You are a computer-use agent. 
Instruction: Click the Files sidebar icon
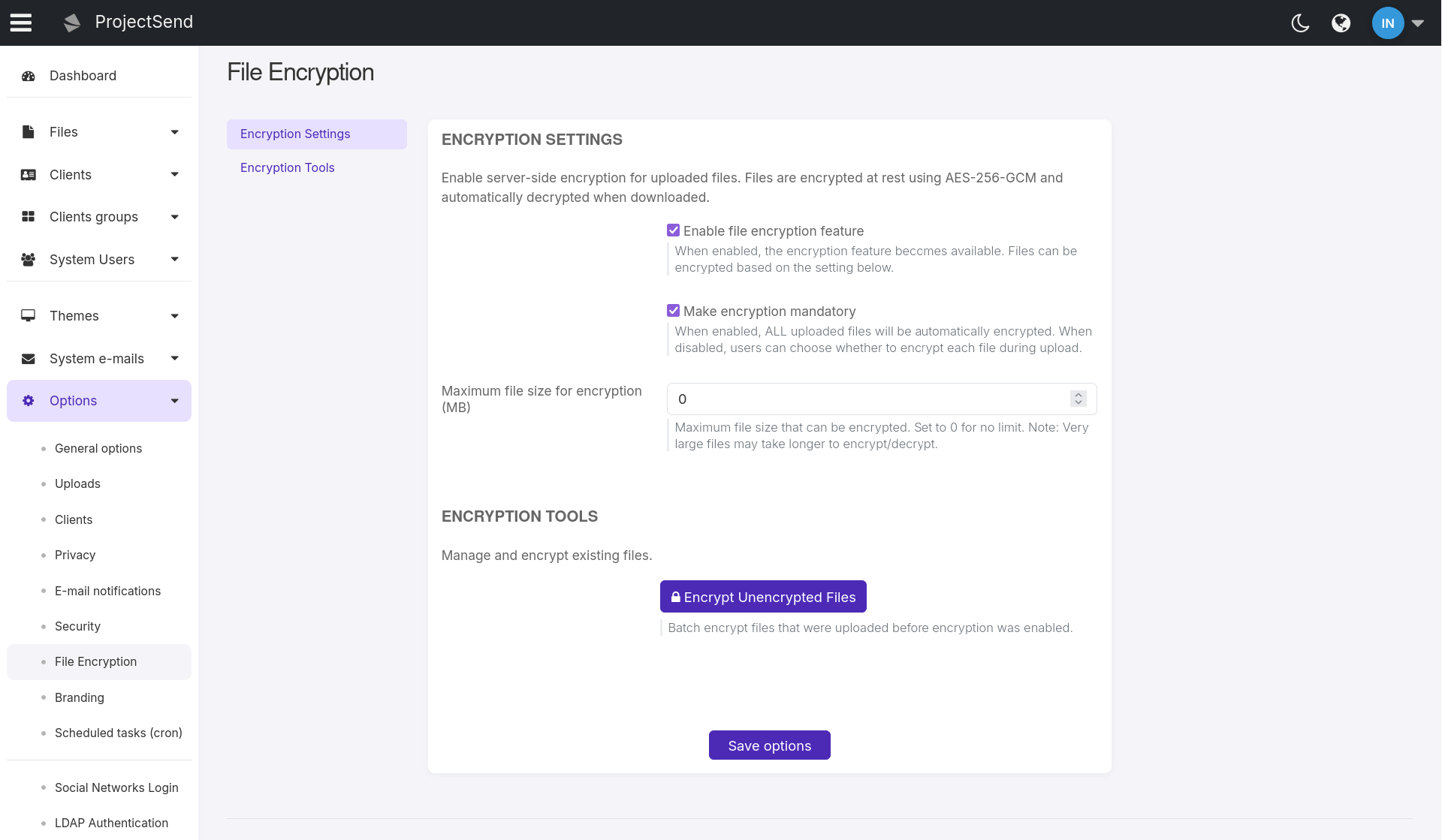[28, 131]
